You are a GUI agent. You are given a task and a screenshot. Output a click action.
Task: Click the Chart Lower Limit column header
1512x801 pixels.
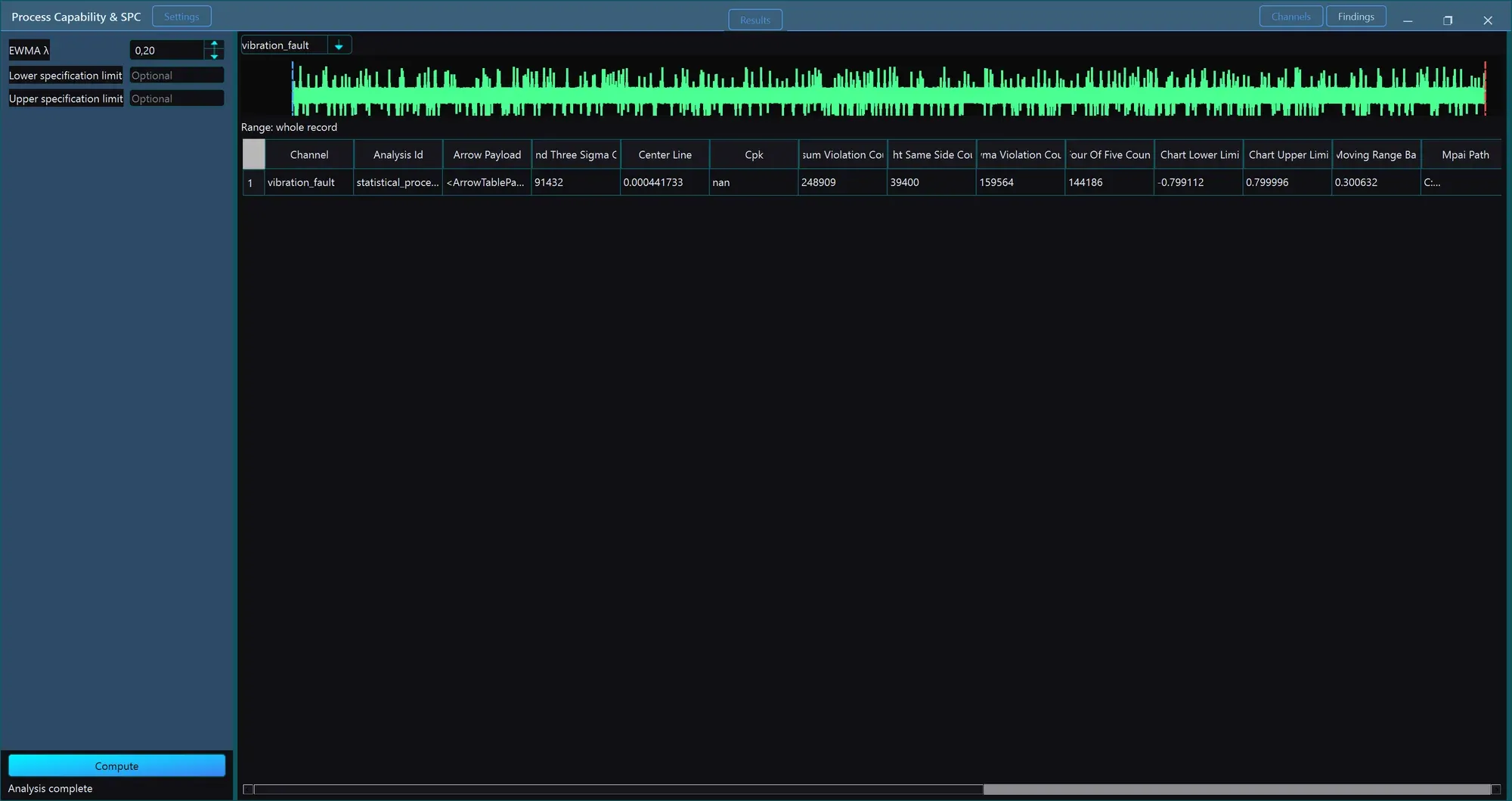coord(1198,154)
